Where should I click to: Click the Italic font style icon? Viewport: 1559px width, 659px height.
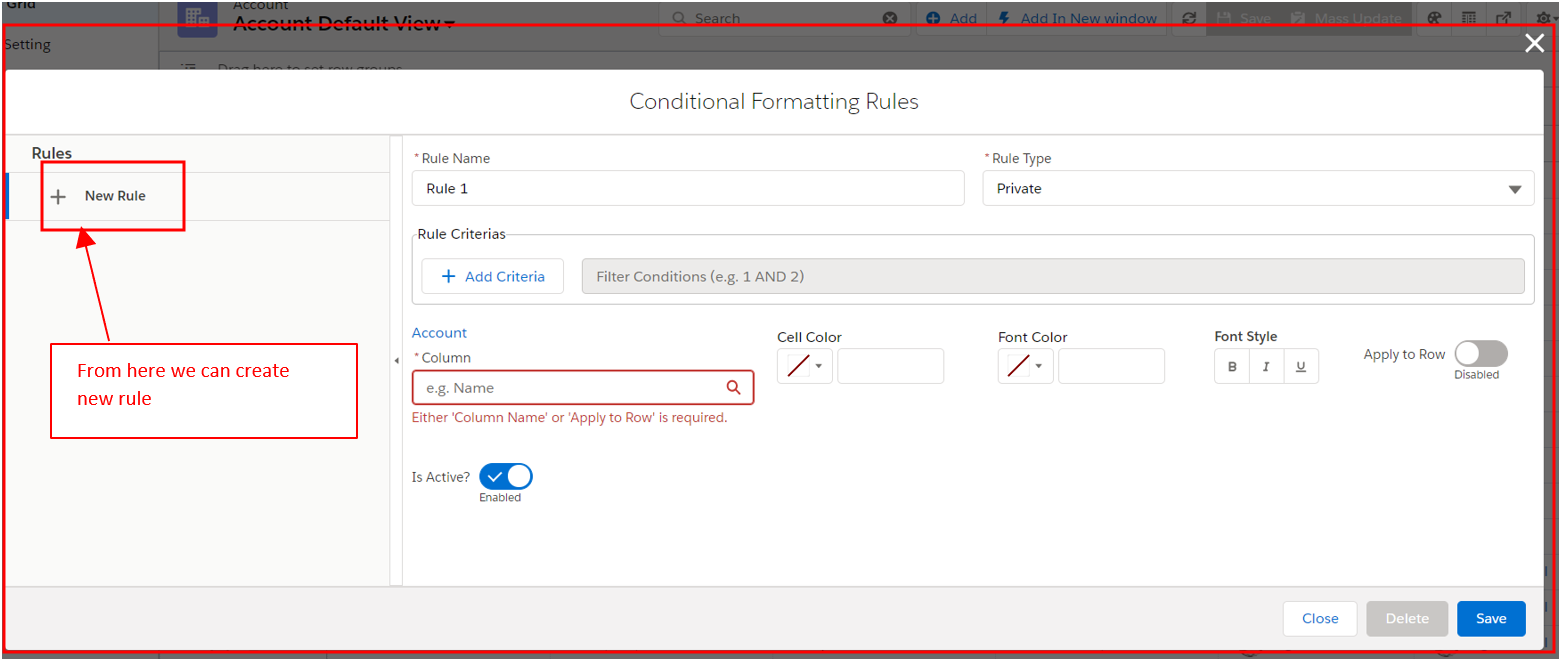click(1266, 367)
